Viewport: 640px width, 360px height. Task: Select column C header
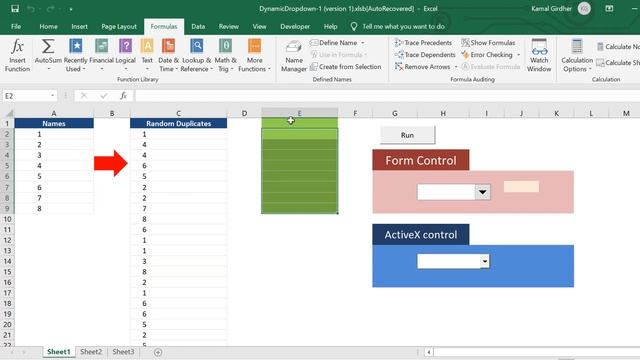pyautogui.click(x=178, y=113)
